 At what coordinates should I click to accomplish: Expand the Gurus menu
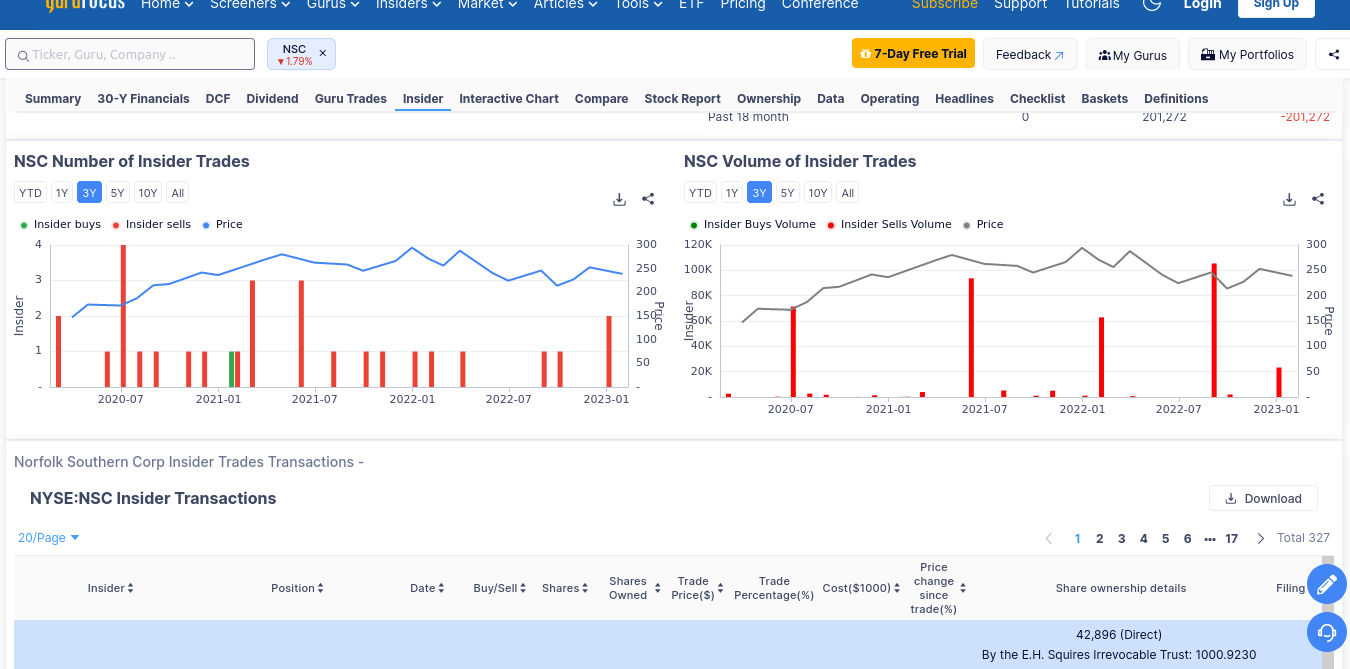coord(333,4)
